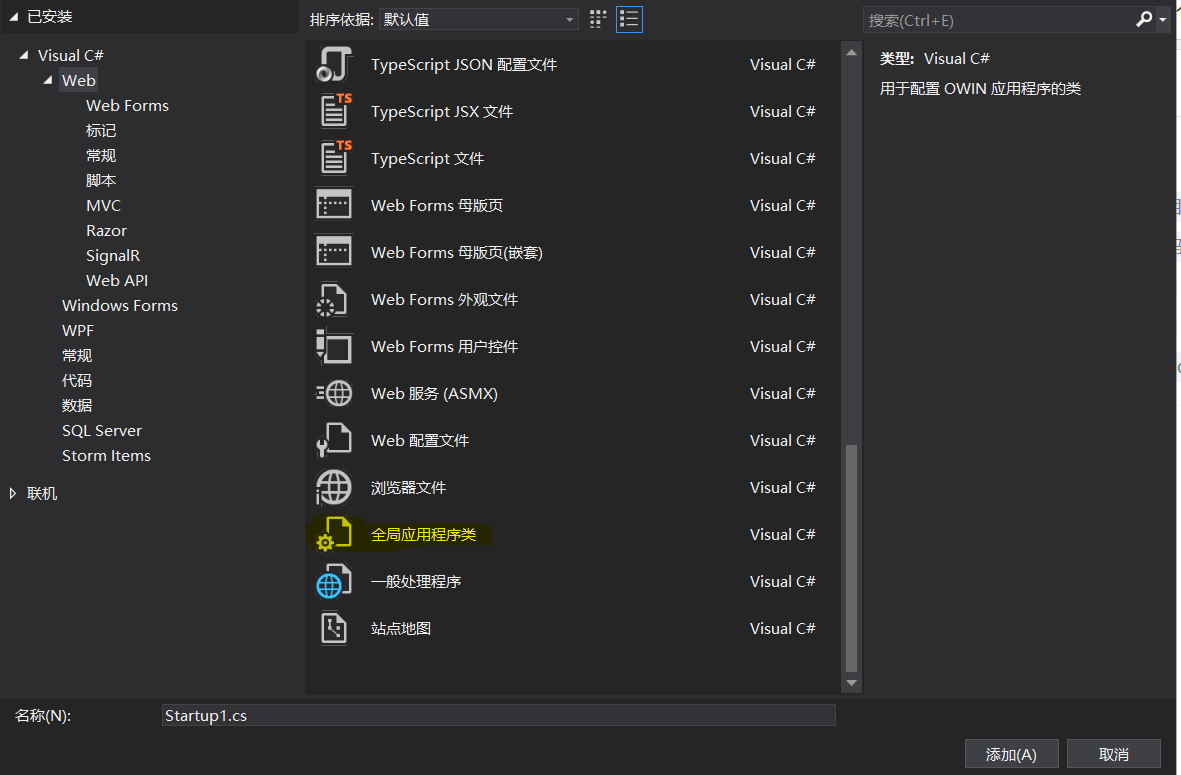
Task: Select Web Forms category in tree
Action: click(127, 105)
